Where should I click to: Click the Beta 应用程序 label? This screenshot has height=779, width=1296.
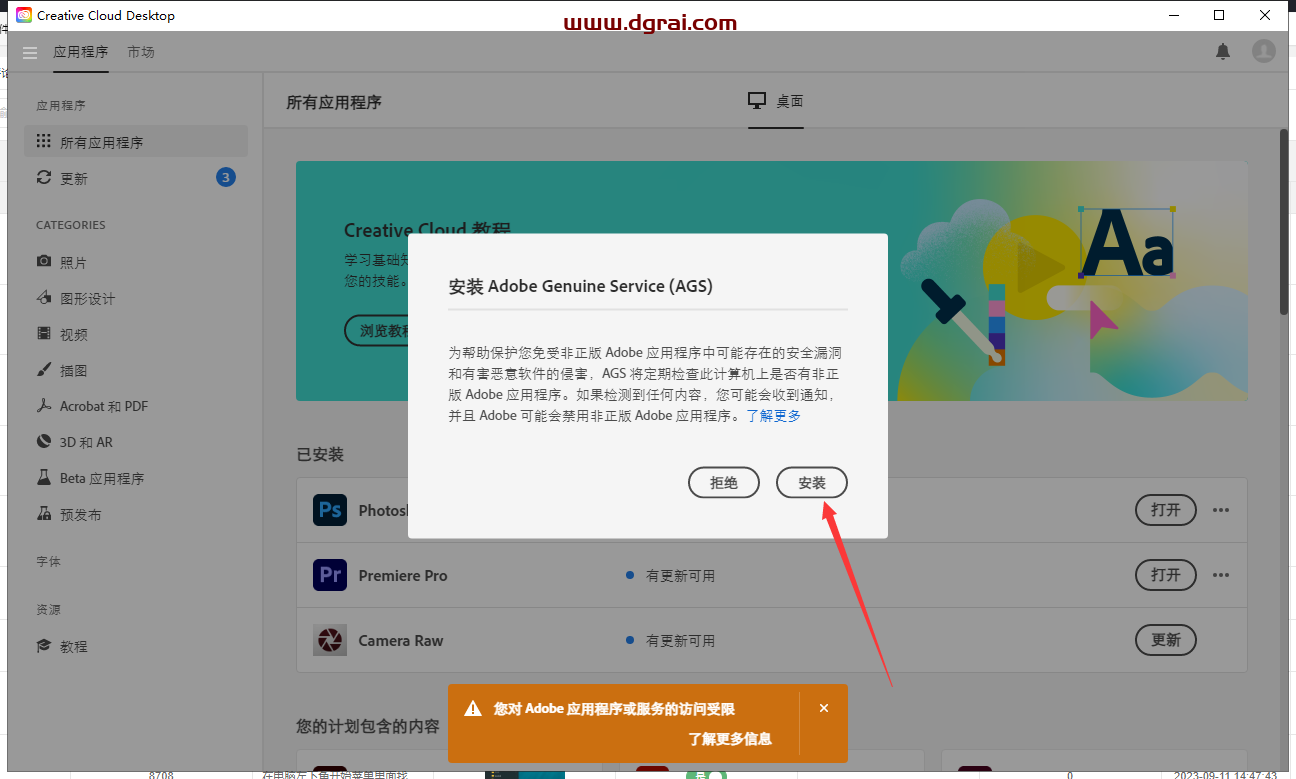102,478
